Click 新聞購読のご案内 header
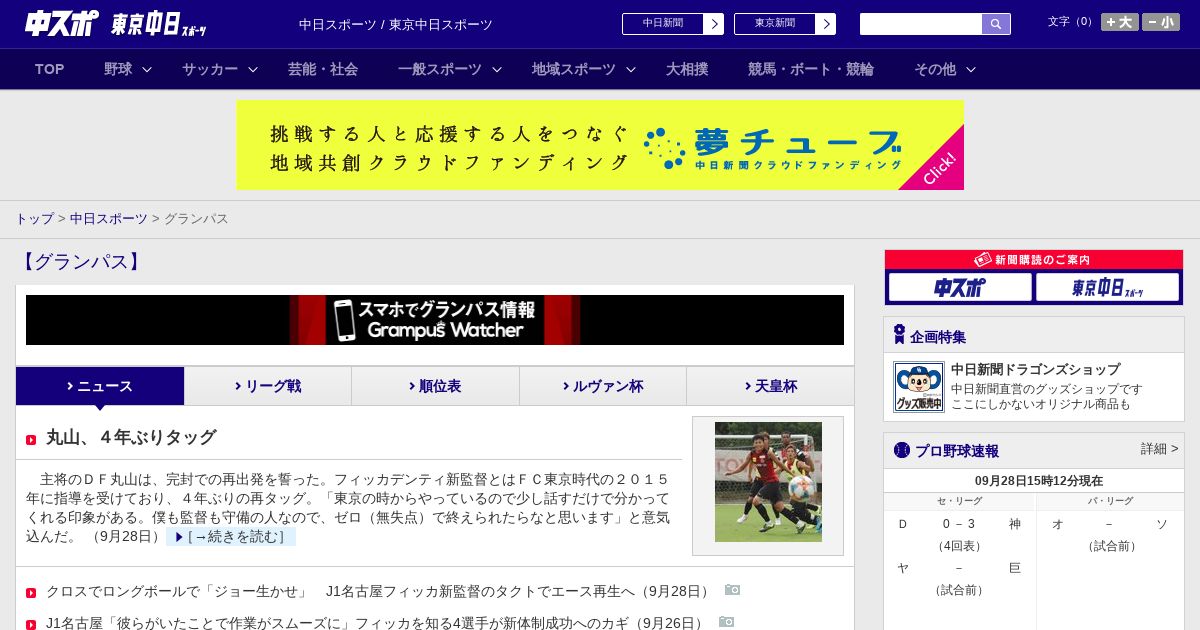The height and width of the screenshot is (630, 1200). [1034, 260]
